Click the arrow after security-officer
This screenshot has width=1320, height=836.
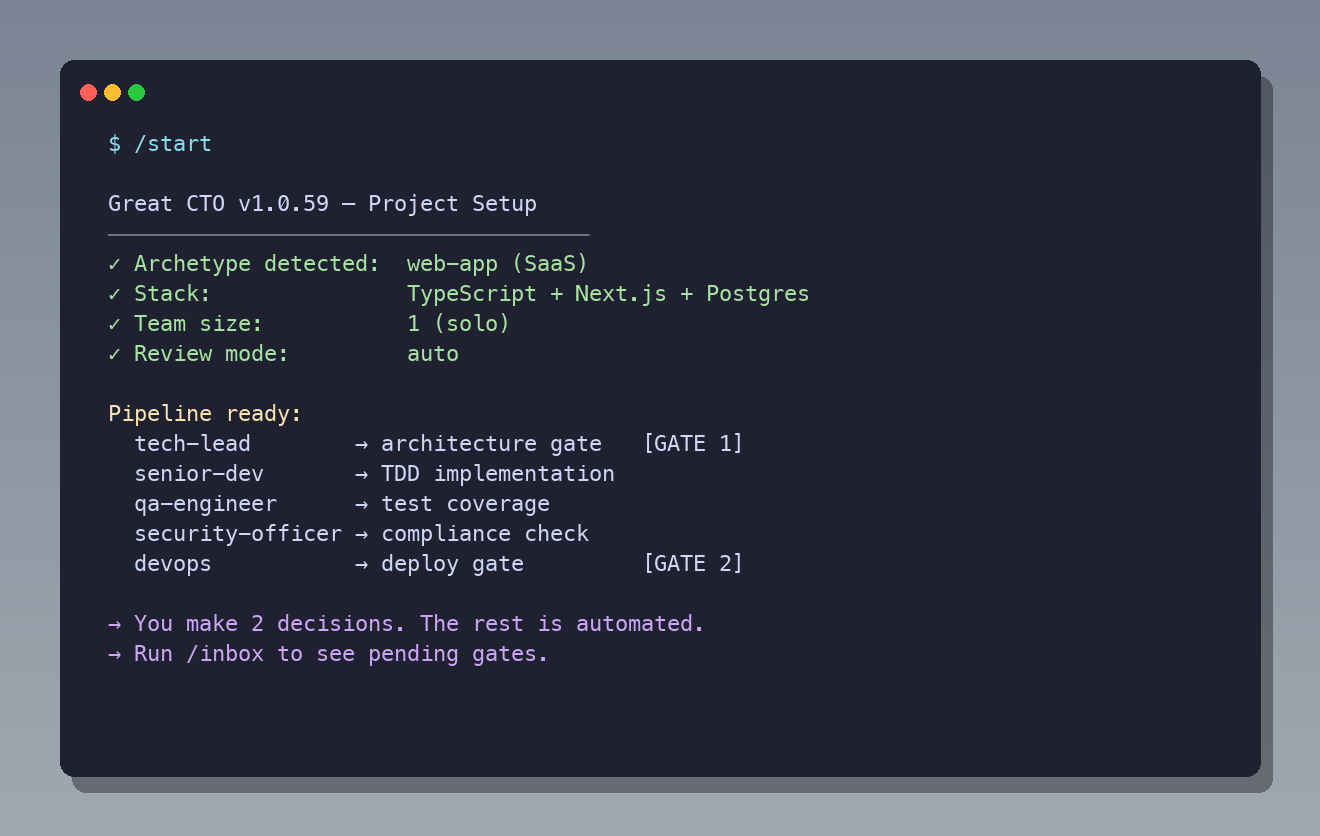pyautogui.click(x=361, y=534)
